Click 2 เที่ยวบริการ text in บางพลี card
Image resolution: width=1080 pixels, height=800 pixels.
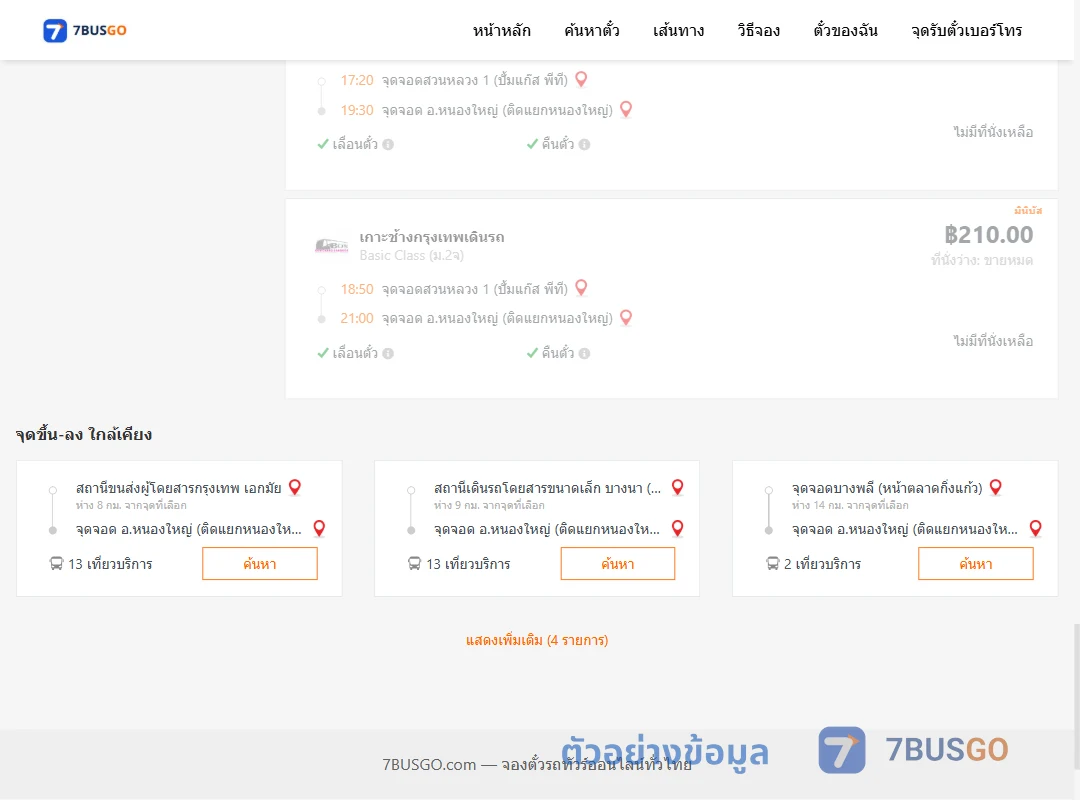pos(822,564)
